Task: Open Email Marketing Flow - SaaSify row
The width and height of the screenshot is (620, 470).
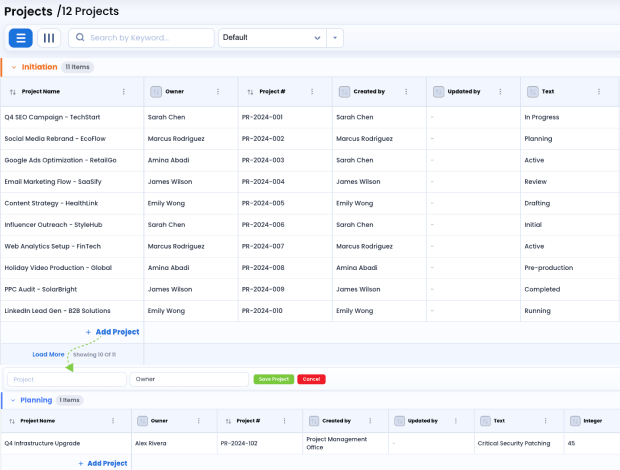Action: (53, 182)
